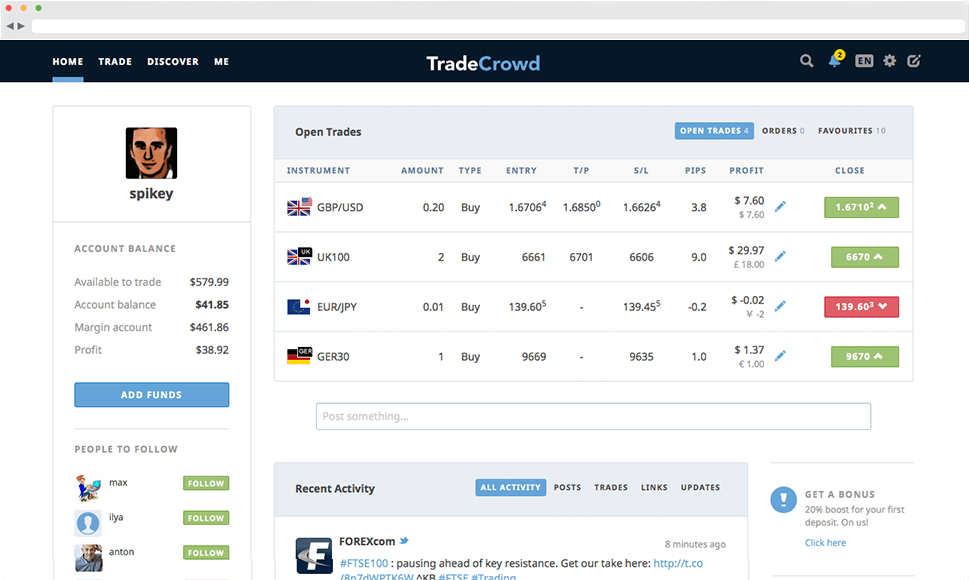Click the GBP/USD flag icon
The image size is (969, 580).
(x=299, y=207)
